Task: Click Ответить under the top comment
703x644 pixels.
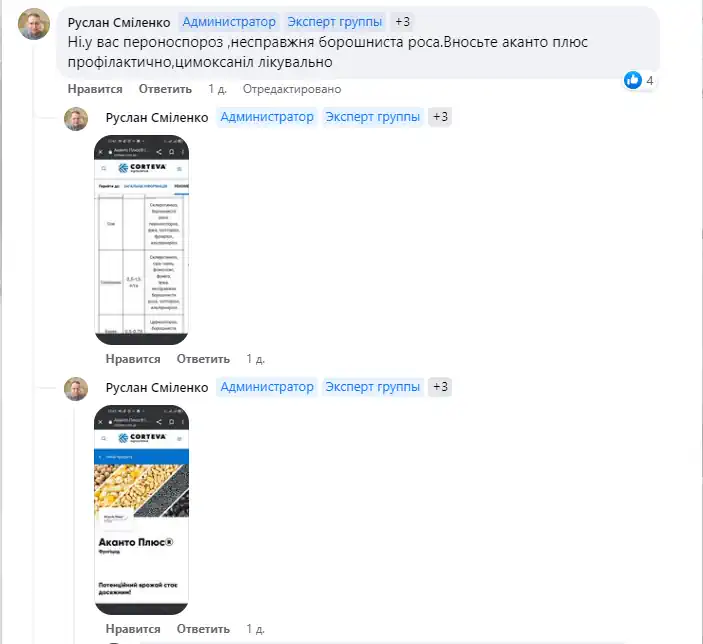Action: point(165,89)
